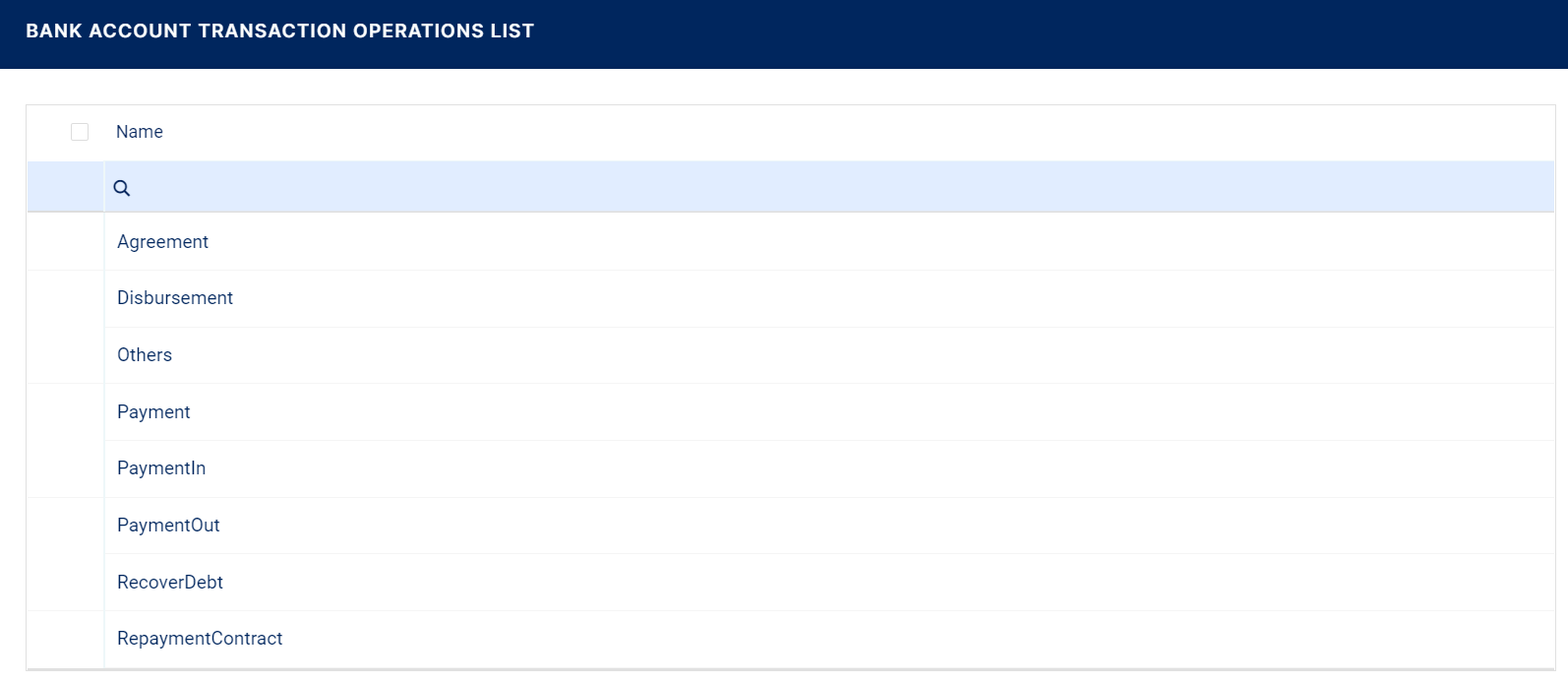Click the selection cell beside Agreement

(x=65, y=242)
